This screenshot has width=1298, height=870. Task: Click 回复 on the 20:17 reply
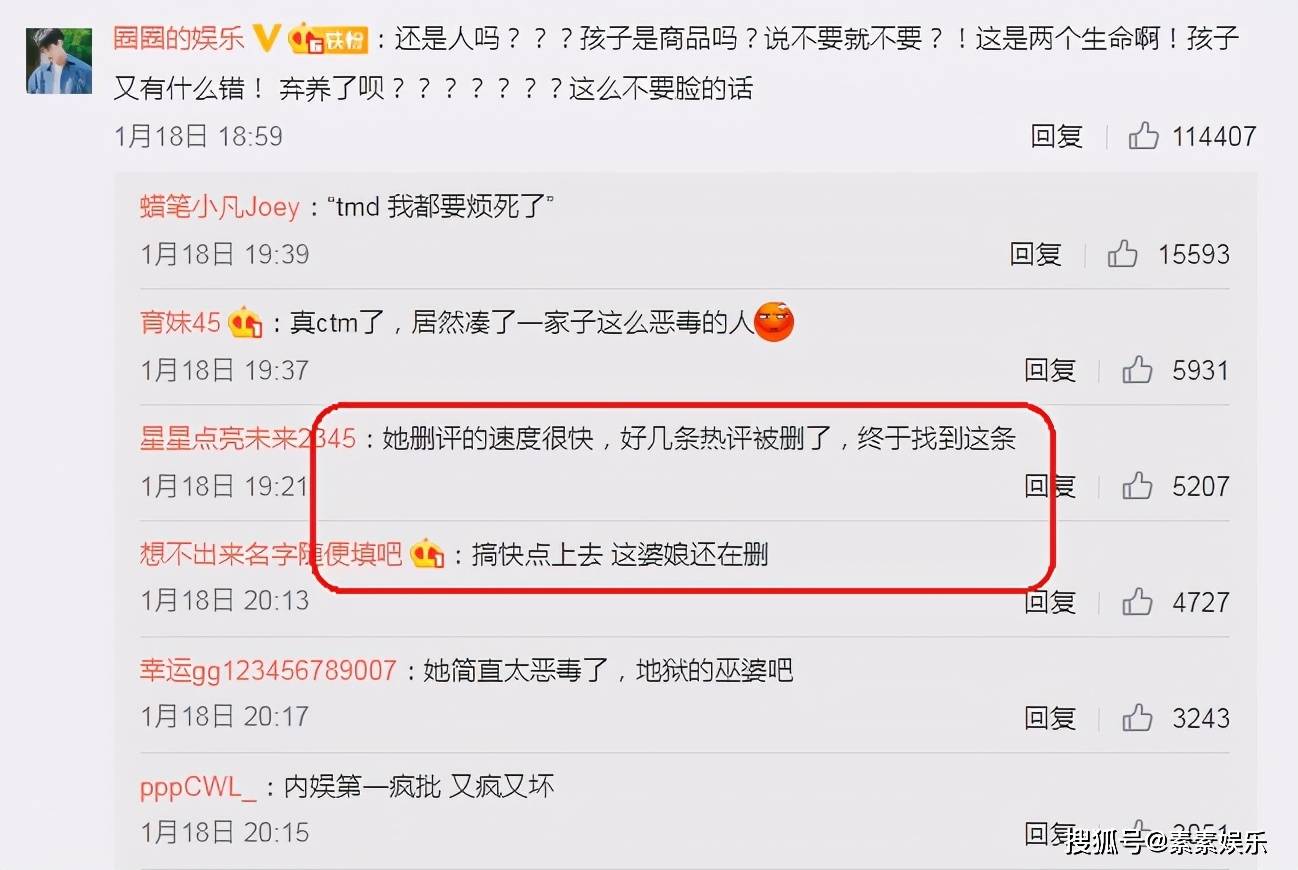(x=1050, y=718)
